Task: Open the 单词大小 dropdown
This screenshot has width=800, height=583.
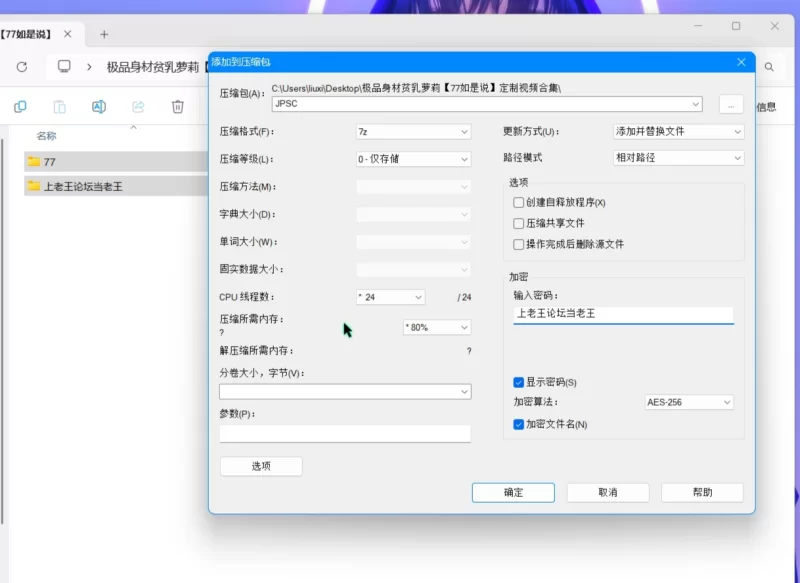Action: point(413,242)
